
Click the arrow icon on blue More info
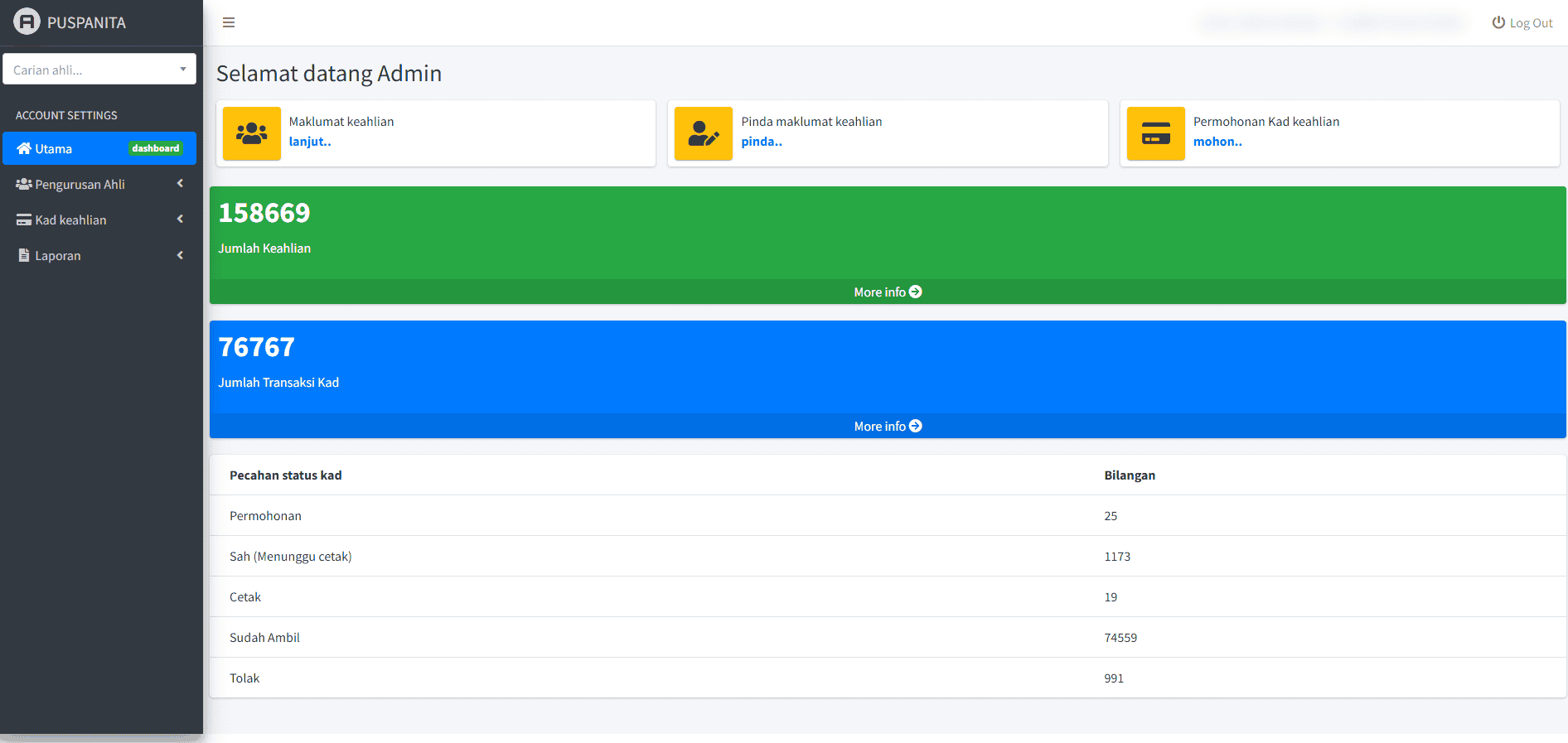(x=916, y=426)
